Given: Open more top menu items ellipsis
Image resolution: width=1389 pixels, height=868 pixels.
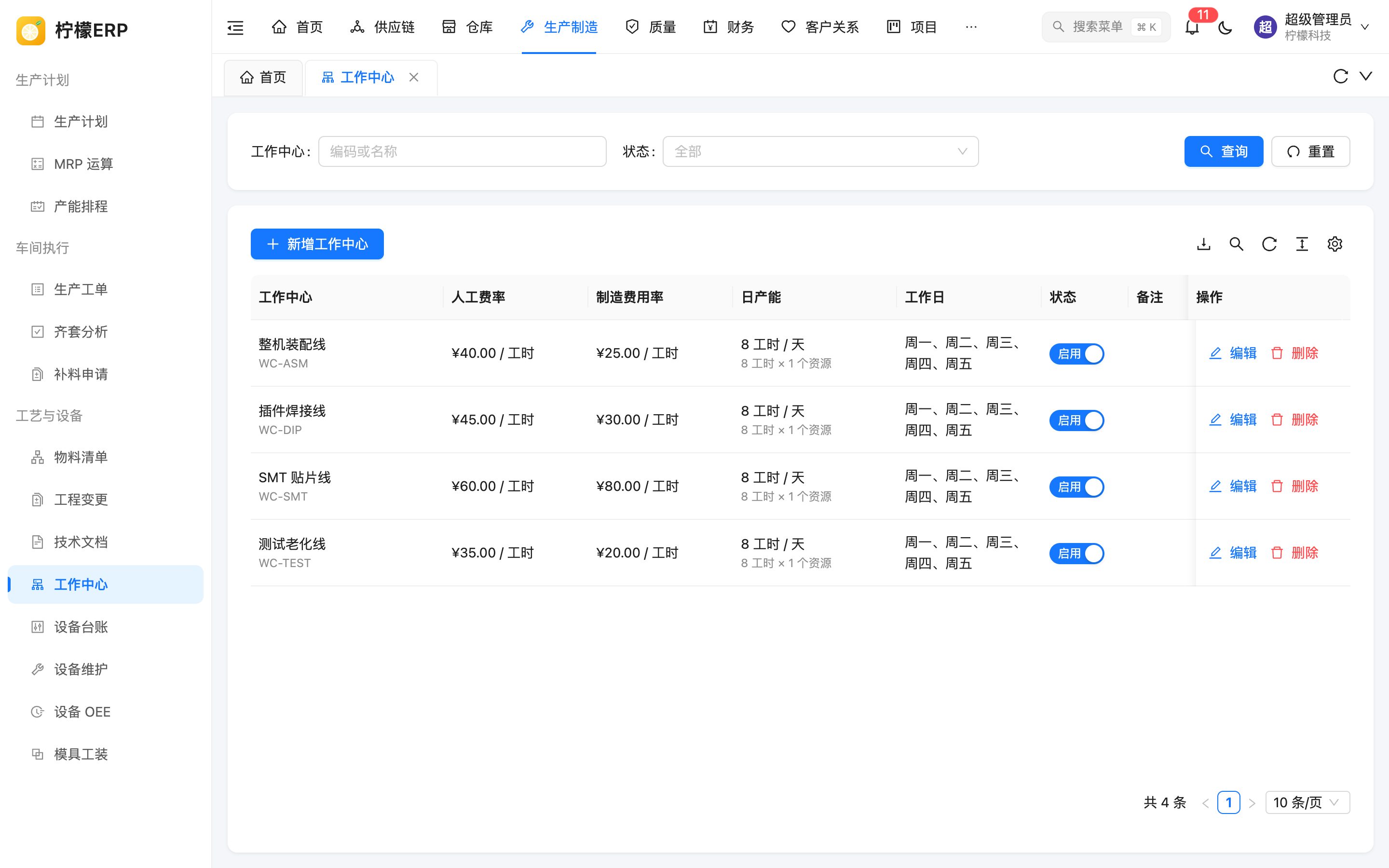Looking at the screenshot, I should (x=971, y=27).
